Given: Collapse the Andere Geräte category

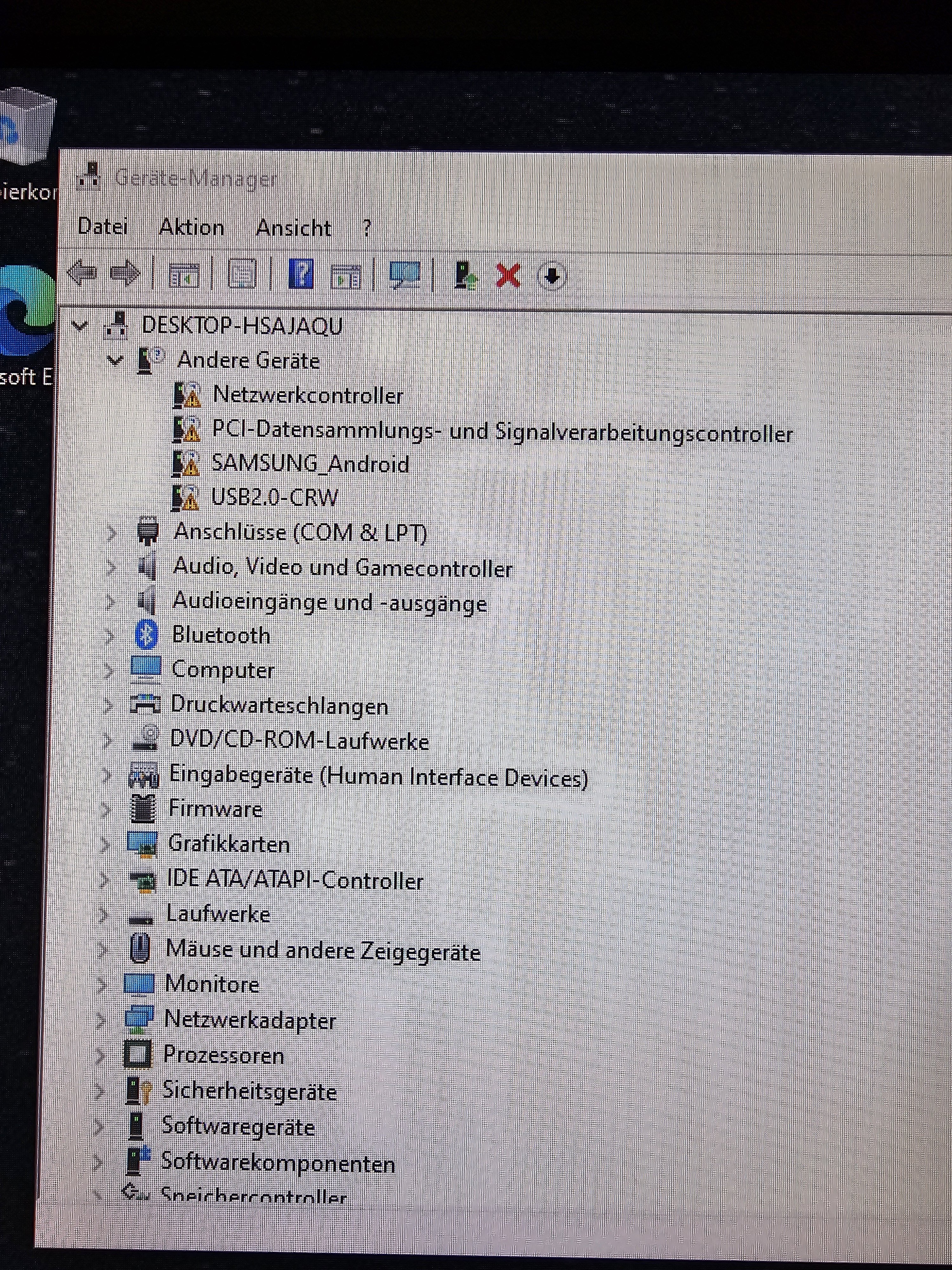Looking at the screenshot, I should coord(115,361).
